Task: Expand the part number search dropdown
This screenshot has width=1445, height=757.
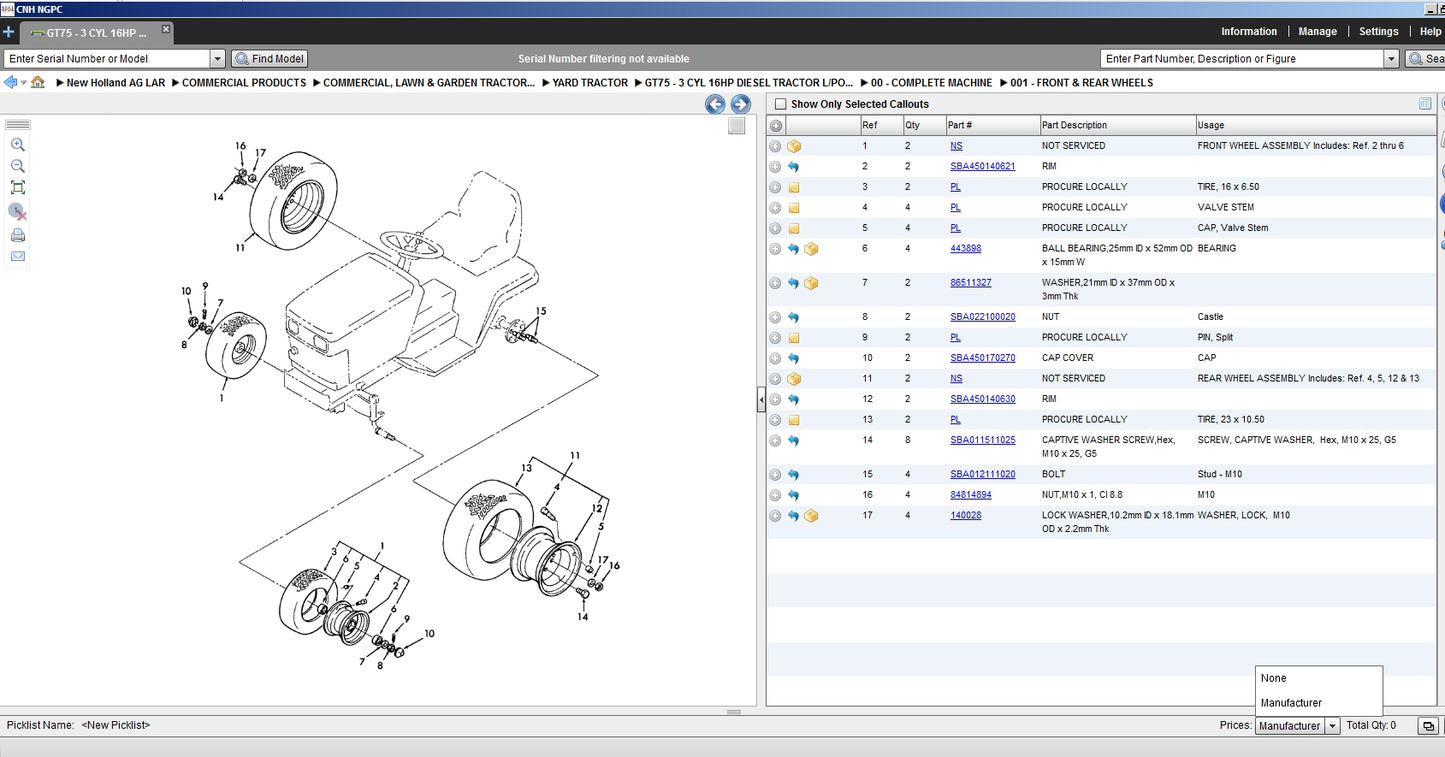Action: (1390, 59)
